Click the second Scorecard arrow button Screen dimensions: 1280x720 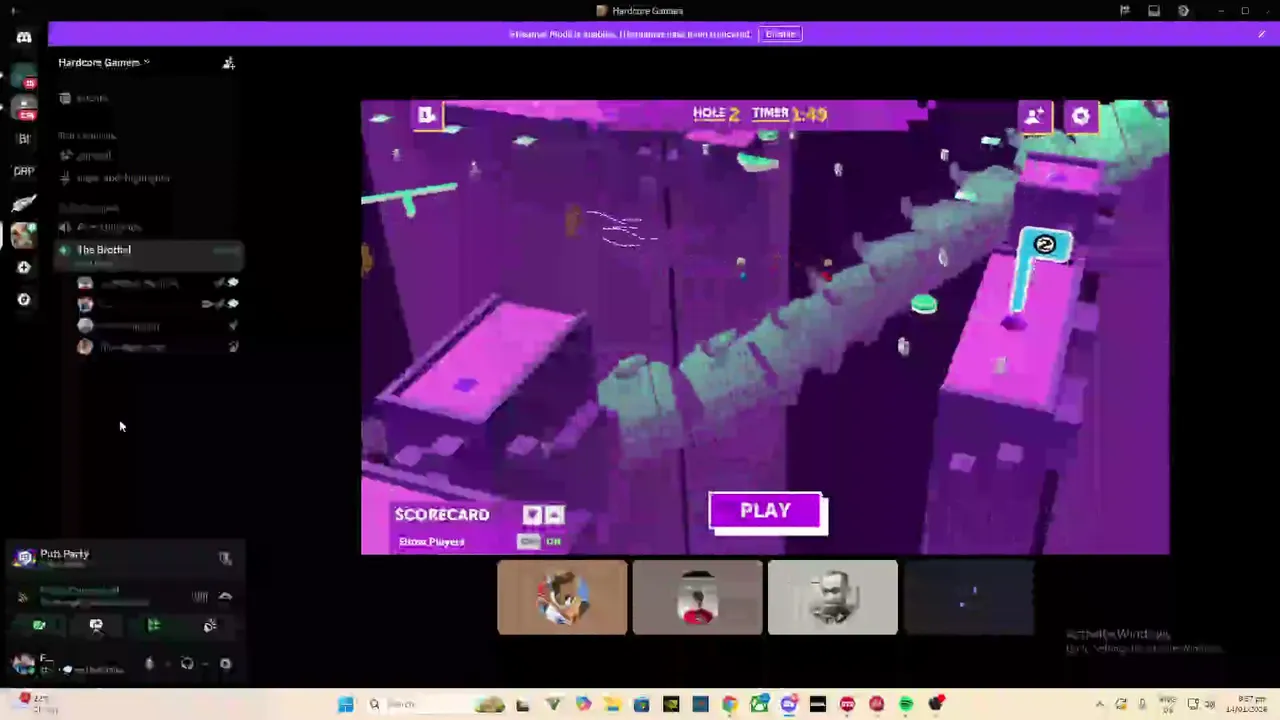[555, 515]
